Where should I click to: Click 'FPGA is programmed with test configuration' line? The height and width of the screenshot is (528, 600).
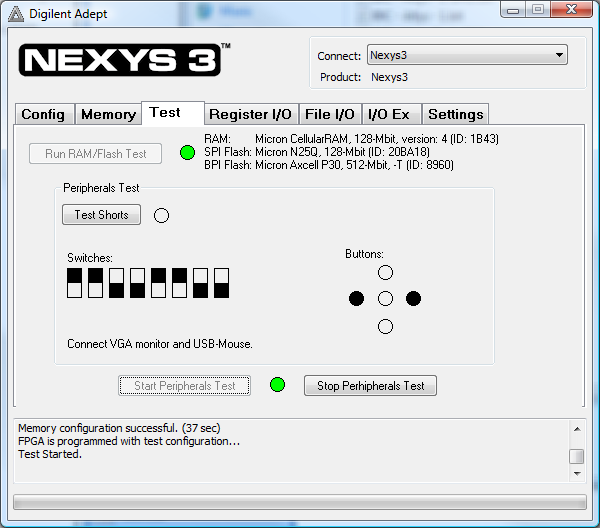point(129,441)
